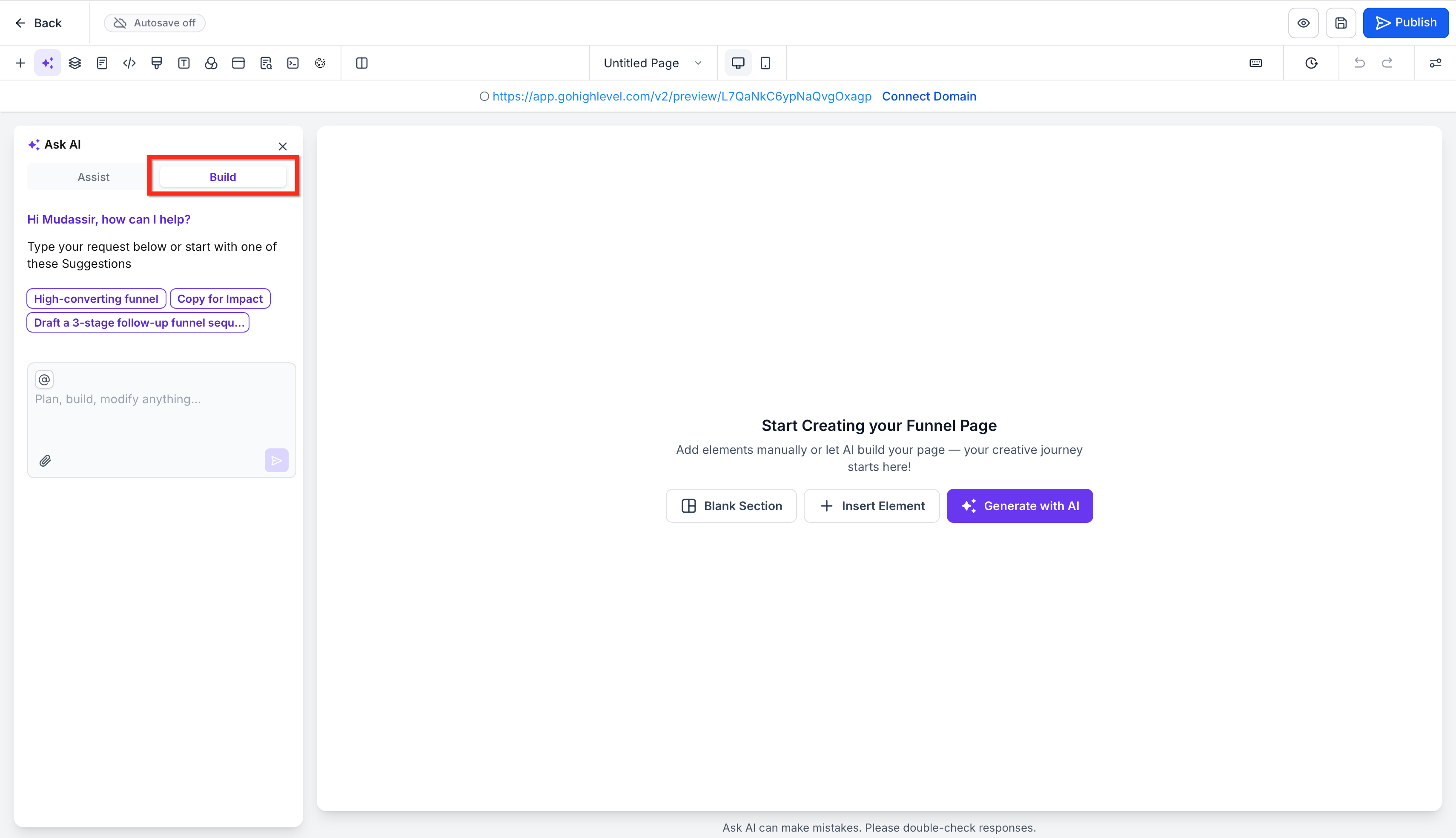This screenshot has width=1456, height=838.
Task: Click the Generate with AI button
Action: coord(1019,506)
